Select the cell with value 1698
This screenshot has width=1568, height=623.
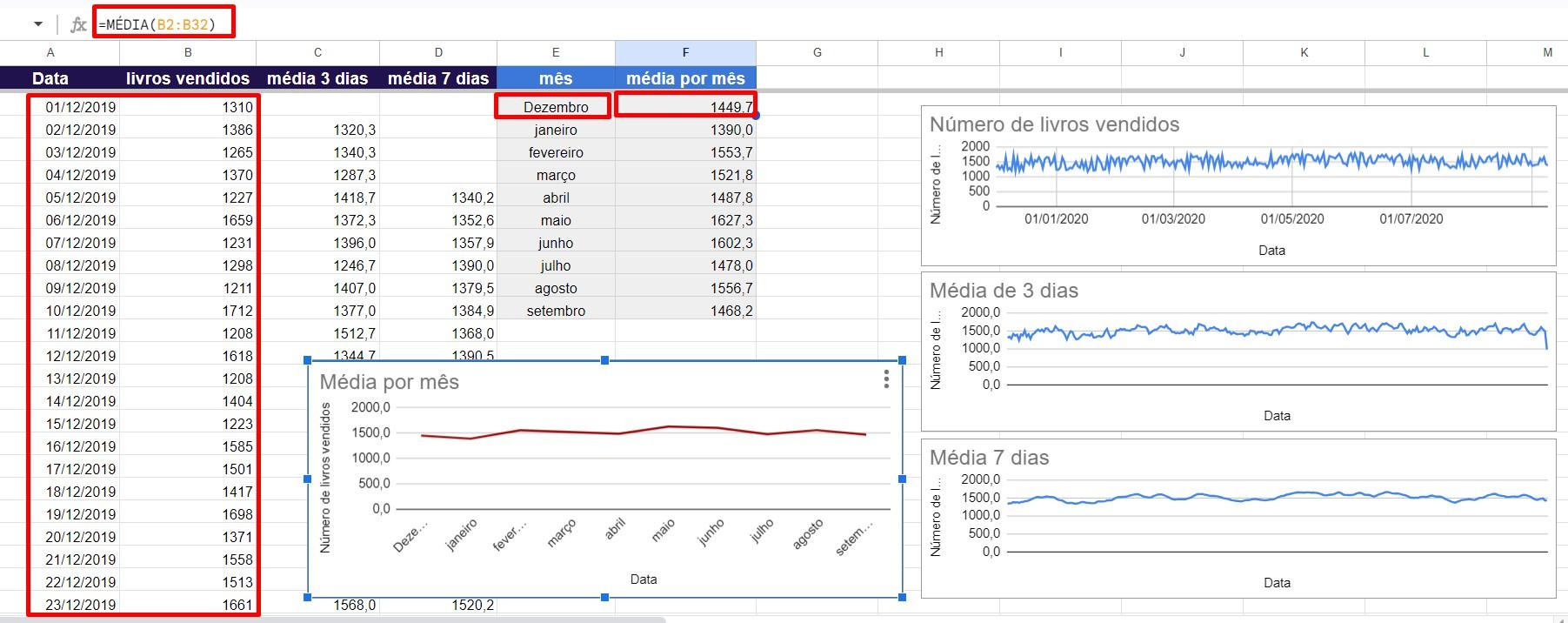(188, 514)
